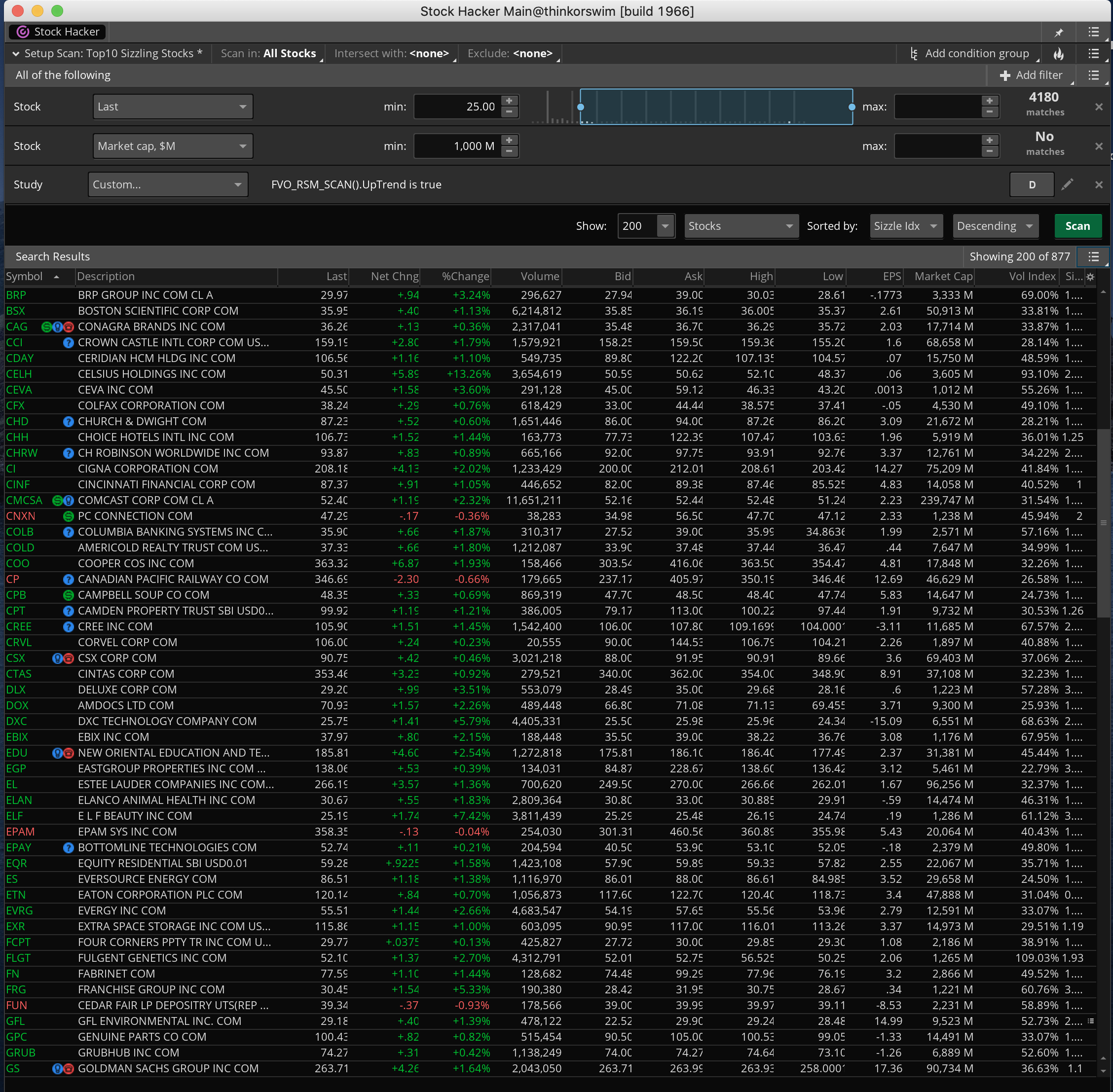Image resolution: width=1113 pixels, height=1092 pixels.
Task: Open the Sorted by Sizzle Idx dropdown
Action: tap(906, 226)
